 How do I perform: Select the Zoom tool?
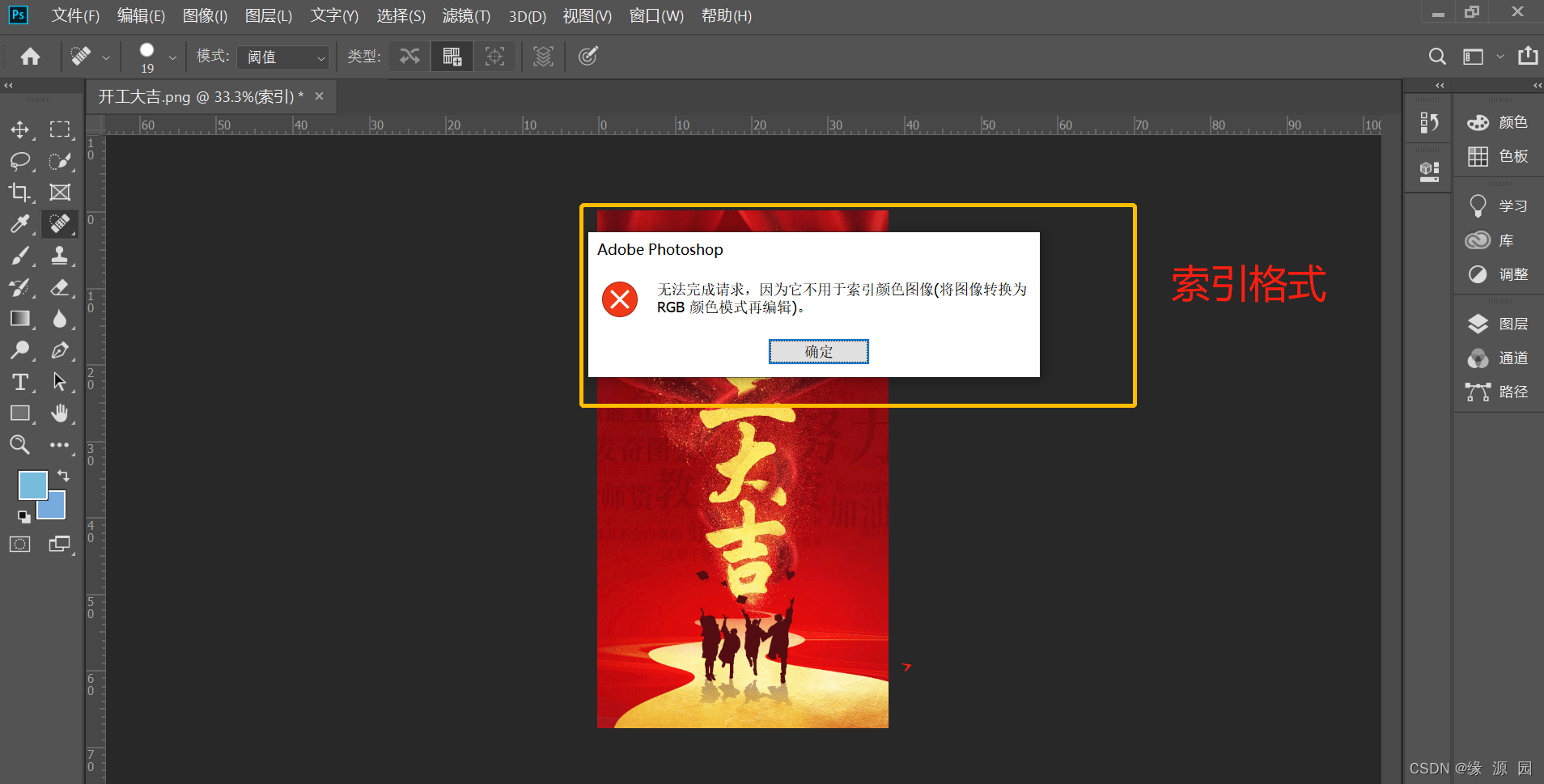[x=20, y=445]
